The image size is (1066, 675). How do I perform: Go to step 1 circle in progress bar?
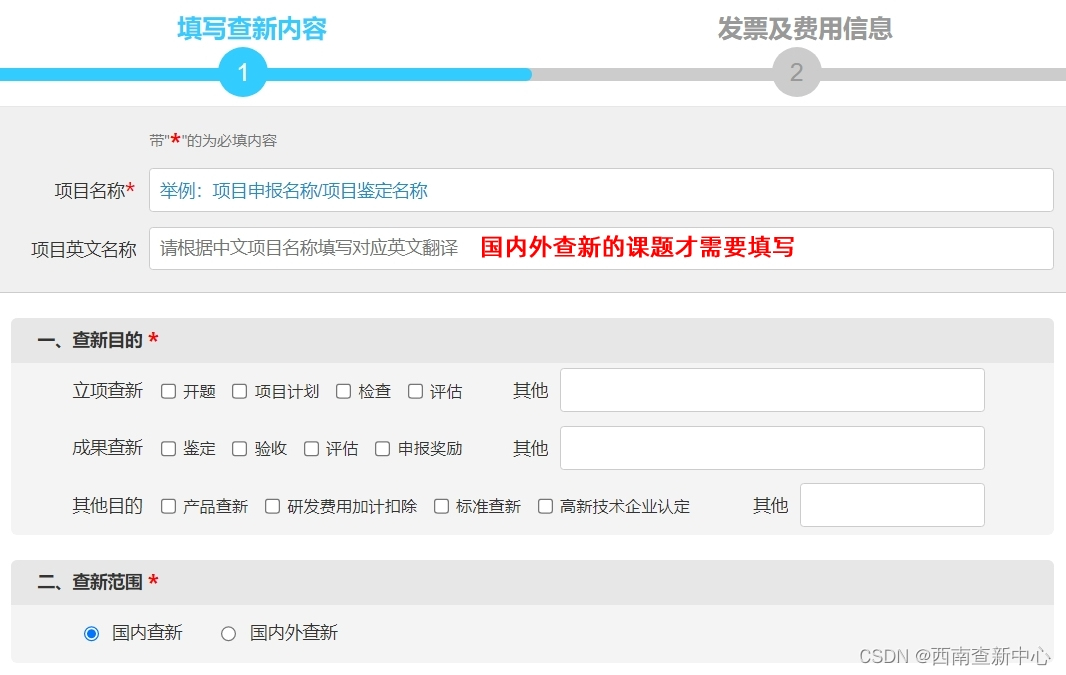pyautogui.click(x=243, y=72)
